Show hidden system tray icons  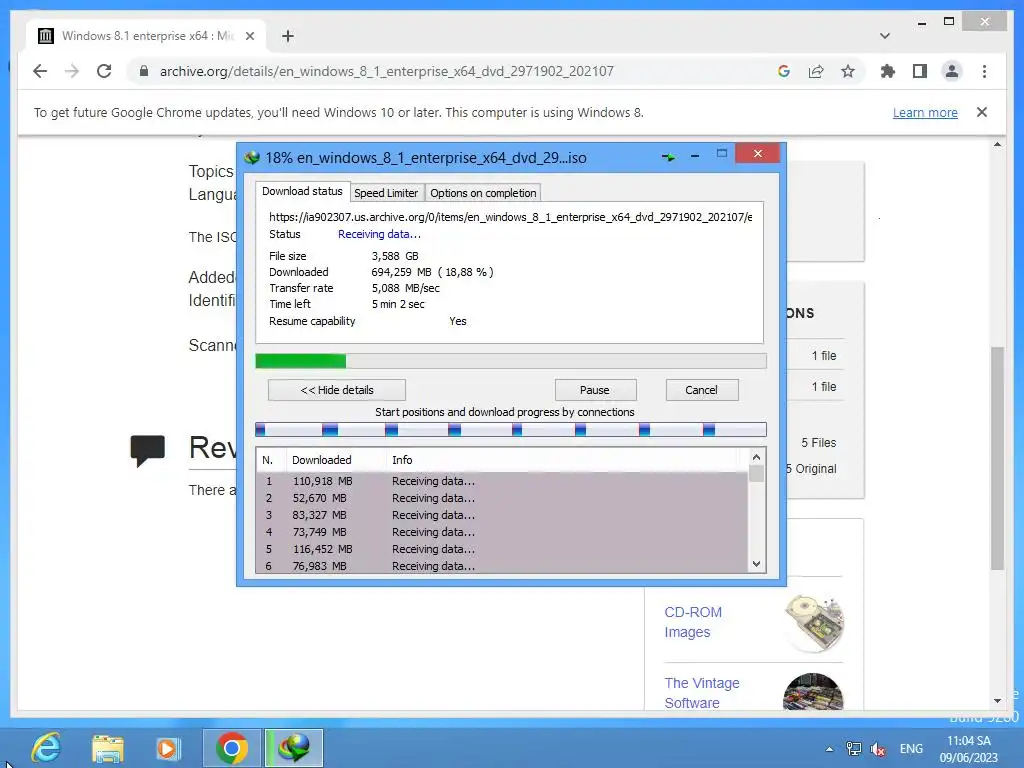[x=829, y=749]
